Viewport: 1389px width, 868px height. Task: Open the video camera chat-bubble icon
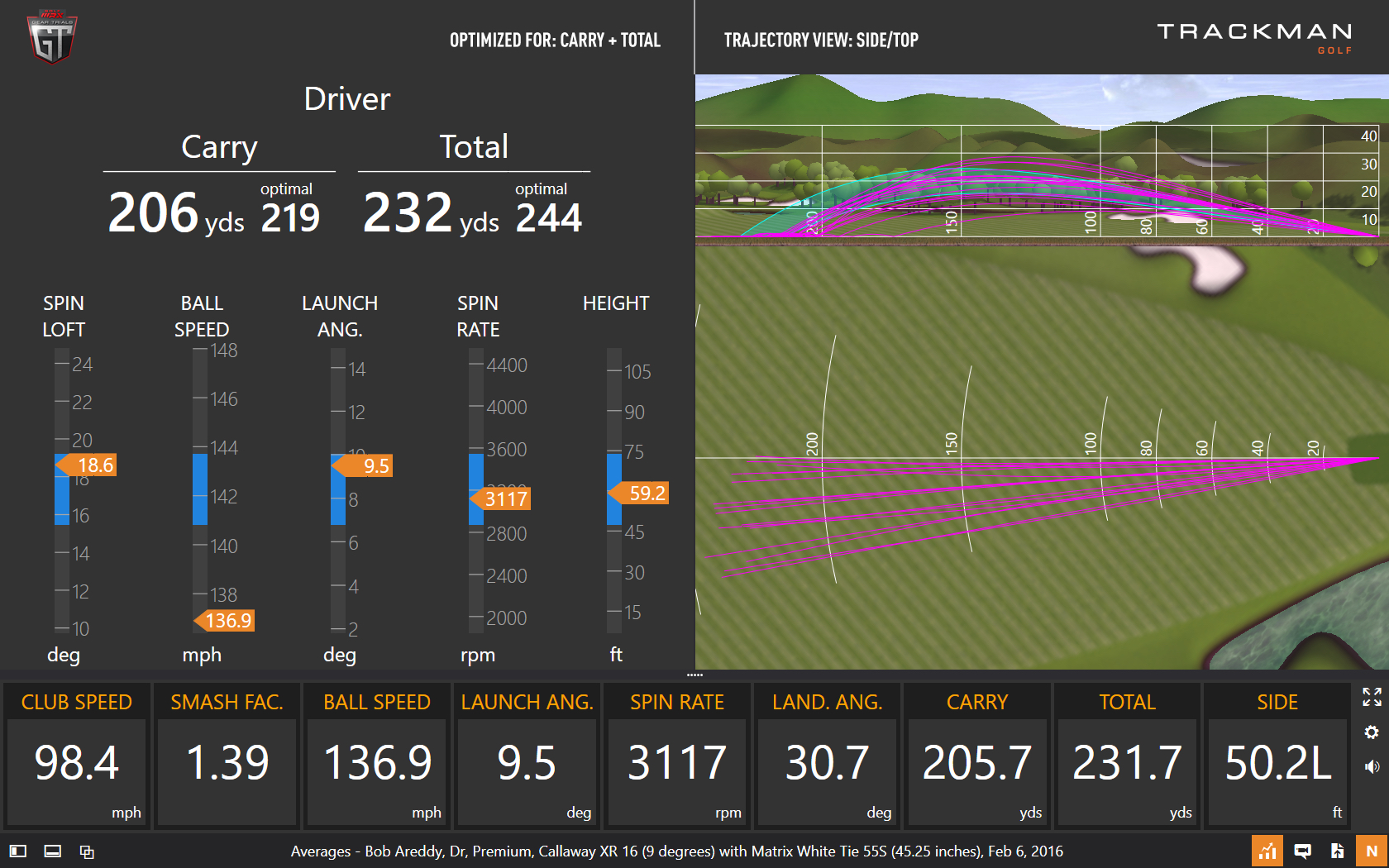tap(1302, 851)
